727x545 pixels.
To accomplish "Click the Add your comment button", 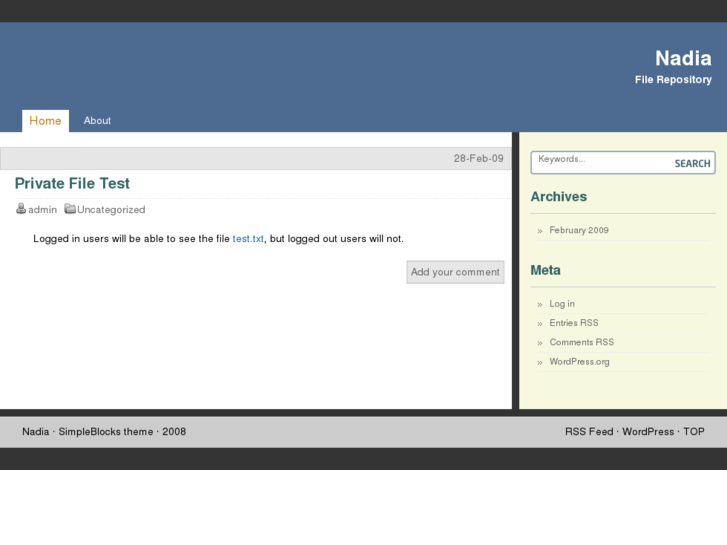I will tap(455, 272).
